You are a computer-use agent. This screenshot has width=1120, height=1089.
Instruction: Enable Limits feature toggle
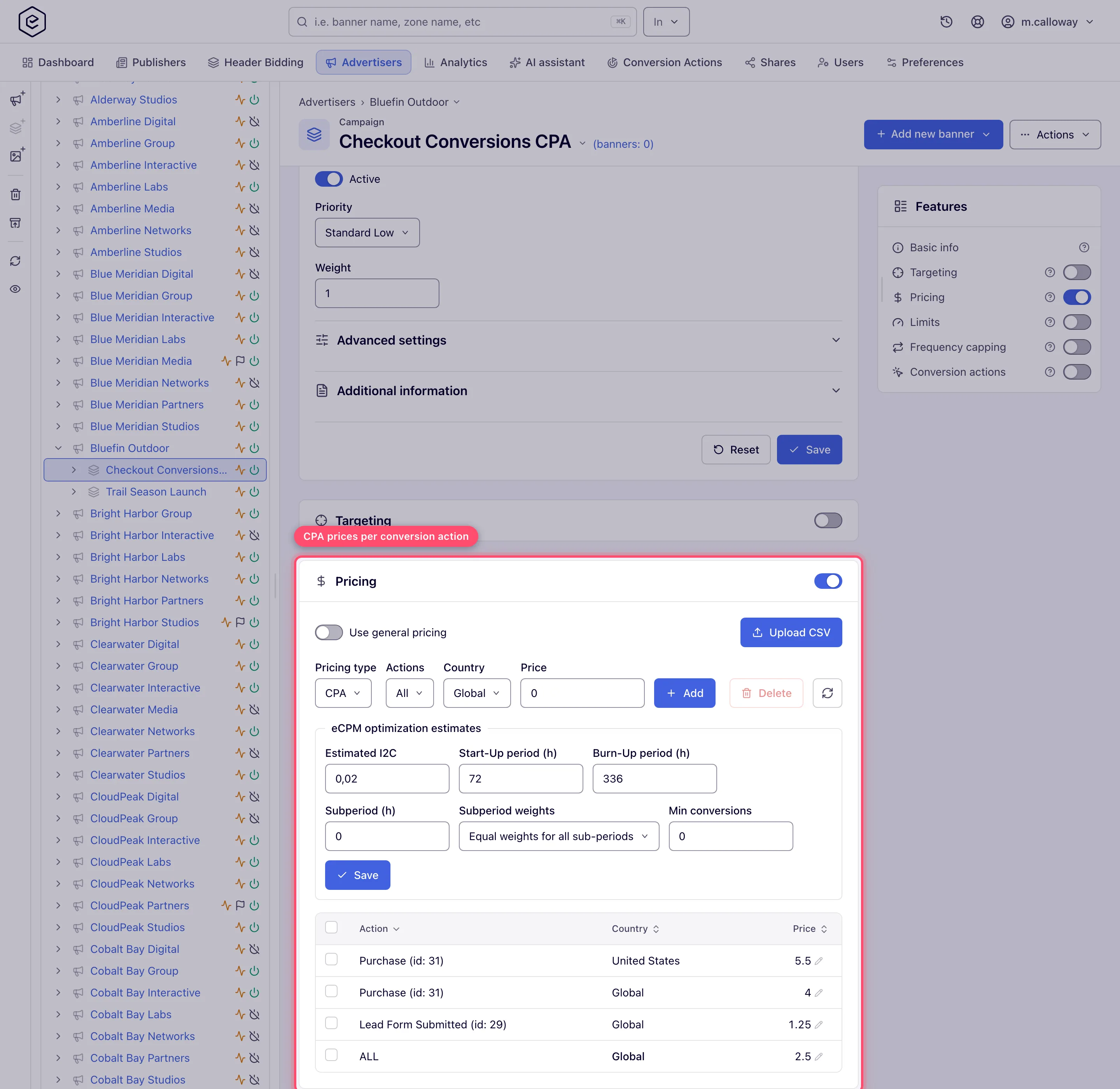pyautogui.click(x=1076, y=322)
